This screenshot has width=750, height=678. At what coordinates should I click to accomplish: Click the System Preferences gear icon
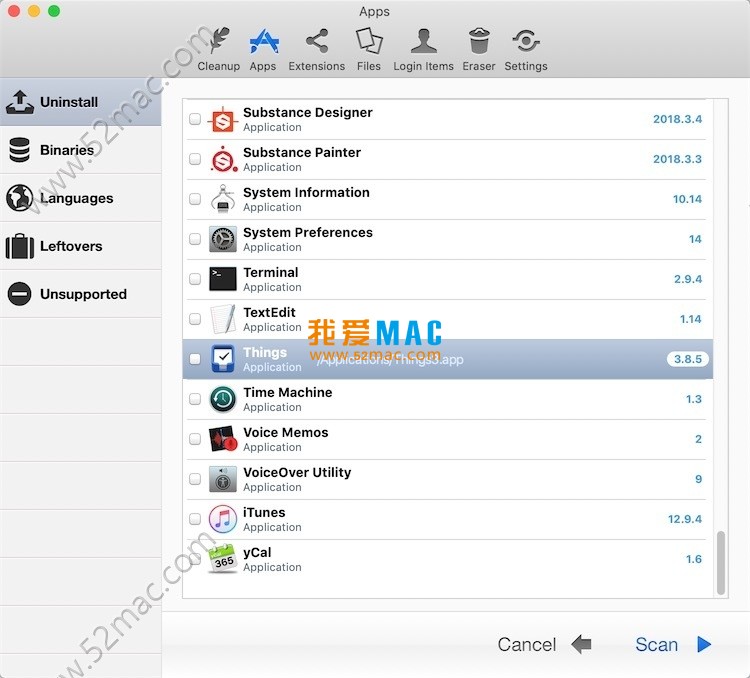pos(223,239)
